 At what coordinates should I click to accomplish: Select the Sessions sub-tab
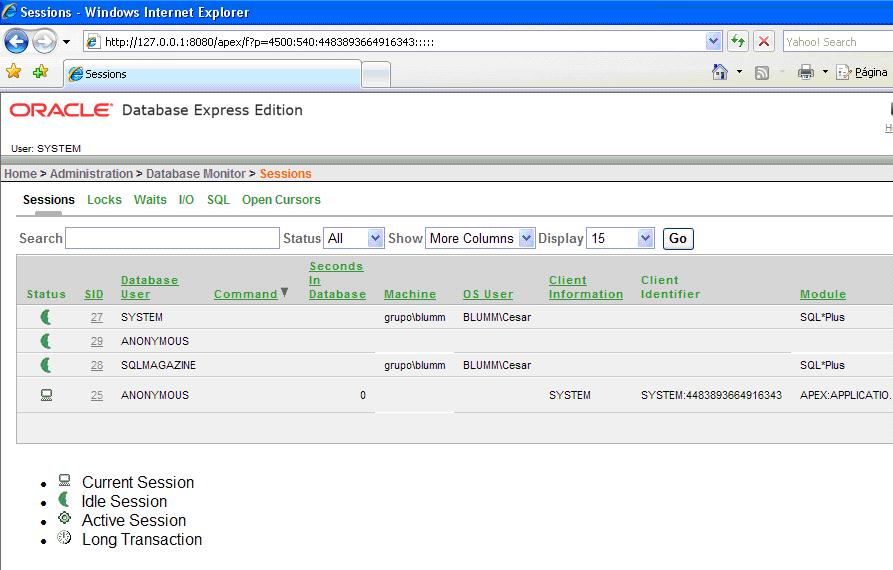pyautogui.click(x=48, y=200)
